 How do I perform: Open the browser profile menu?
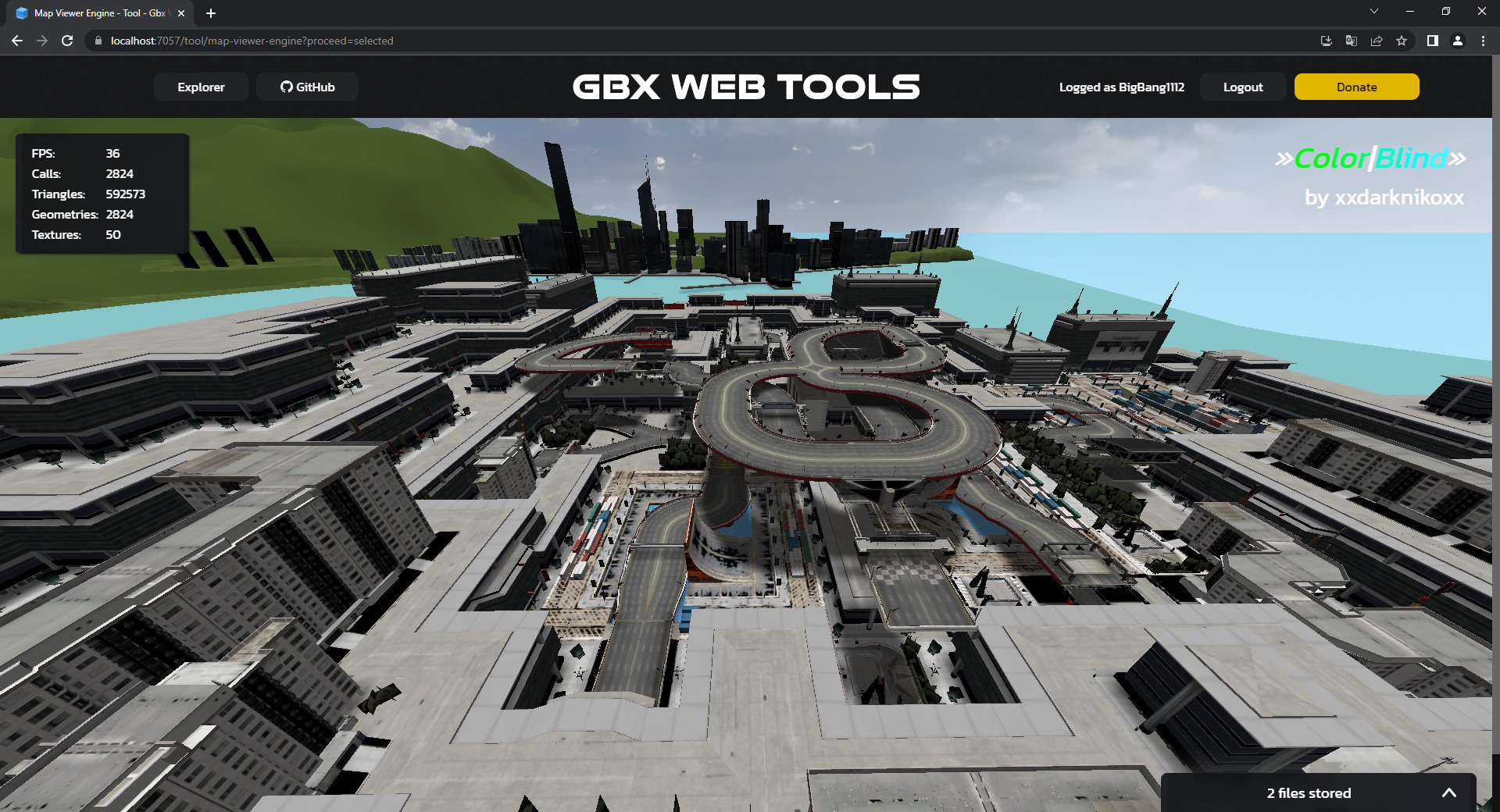1457,41
